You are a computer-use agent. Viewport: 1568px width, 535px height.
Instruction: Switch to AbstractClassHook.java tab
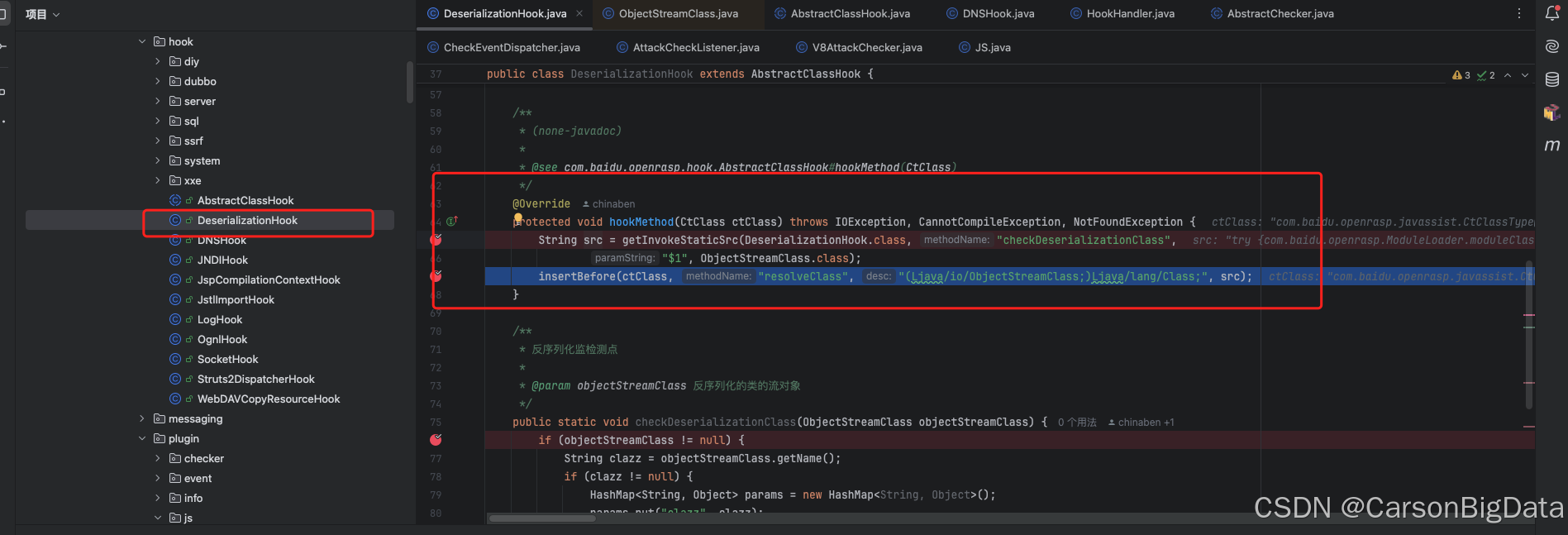coord(842,13)
